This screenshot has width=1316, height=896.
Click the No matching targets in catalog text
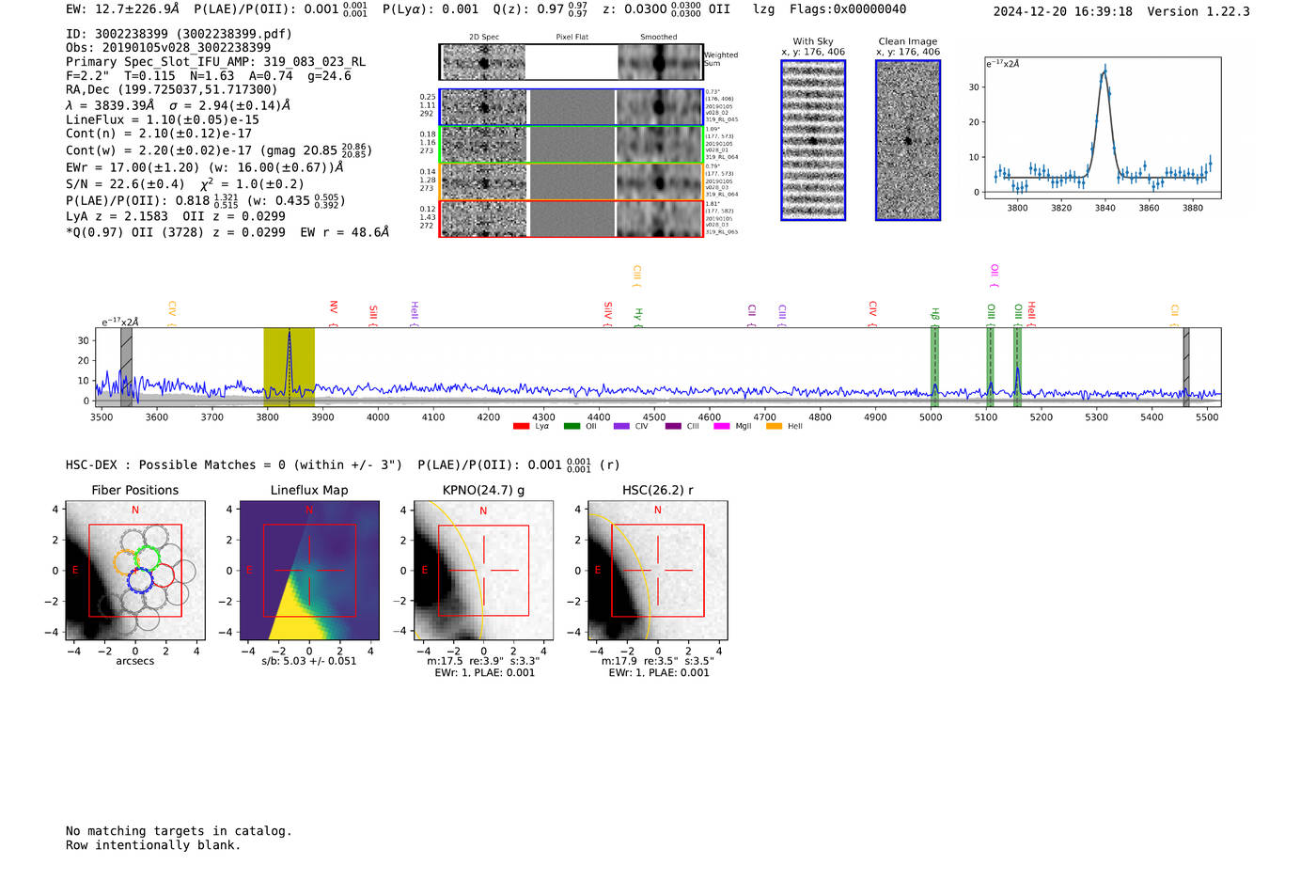pyautogui.click(x=179, y=831)
